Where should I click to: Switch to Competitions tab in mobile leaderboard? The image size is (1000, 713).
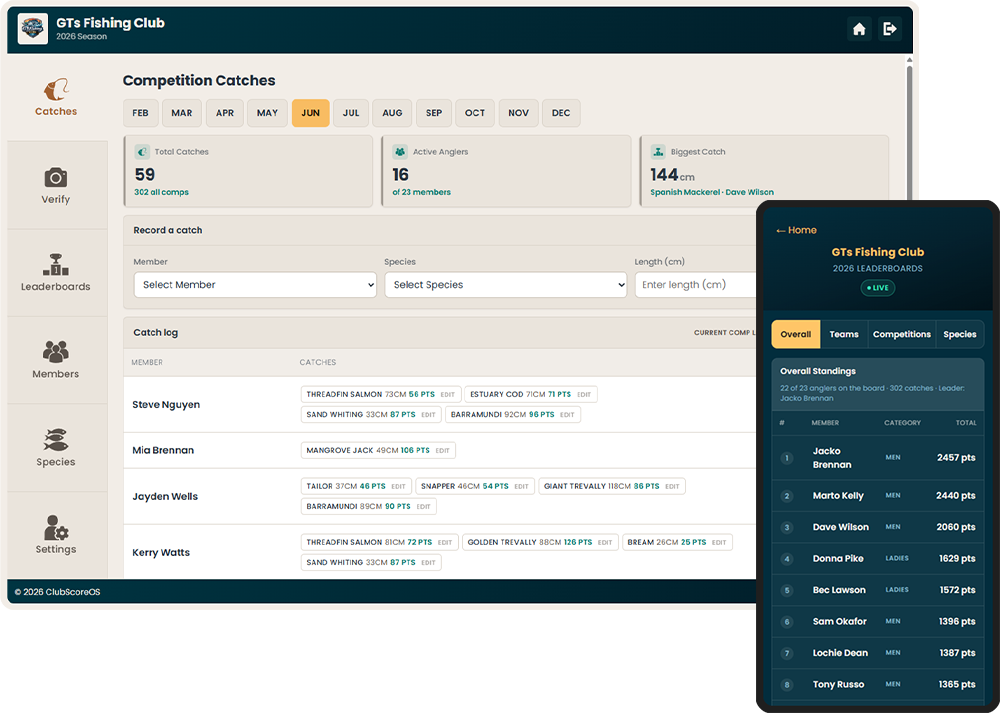(x=902, y=334)
